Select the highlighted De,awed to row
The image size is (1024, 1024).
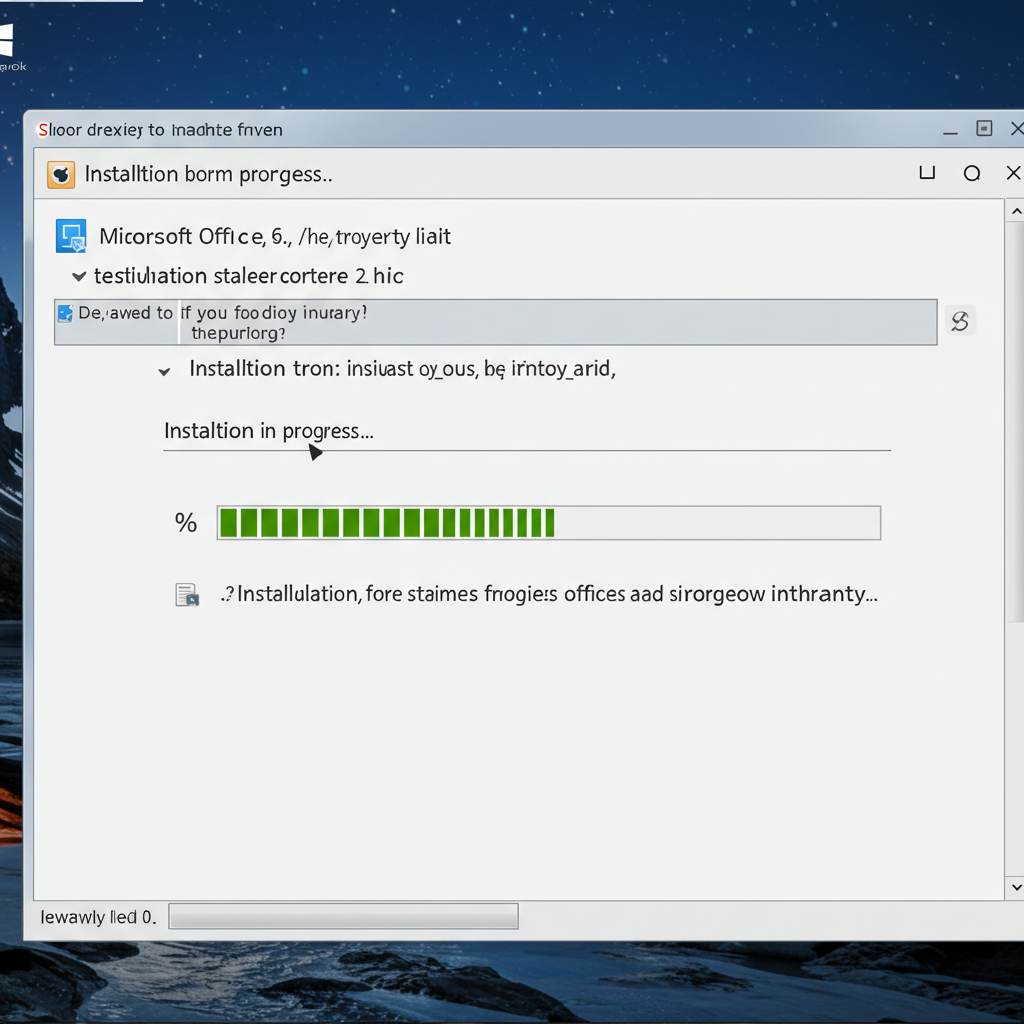pyautogui.click(x=496, y=322)
